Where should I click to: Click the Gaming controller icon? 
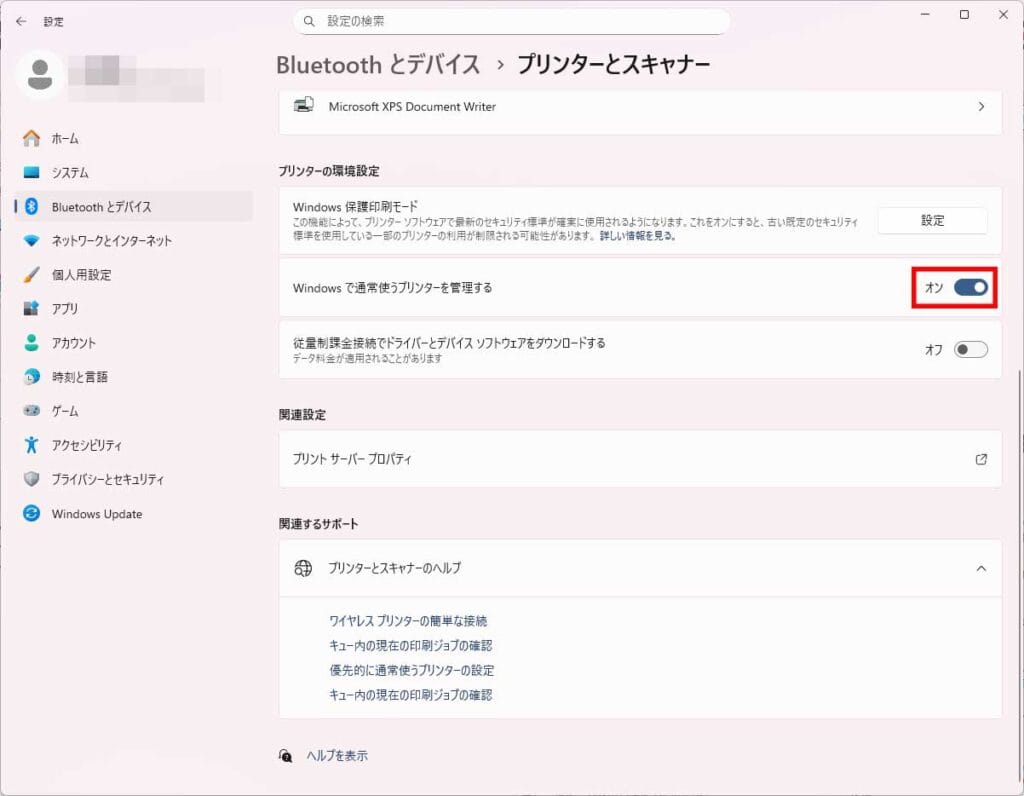pos(32,411)
